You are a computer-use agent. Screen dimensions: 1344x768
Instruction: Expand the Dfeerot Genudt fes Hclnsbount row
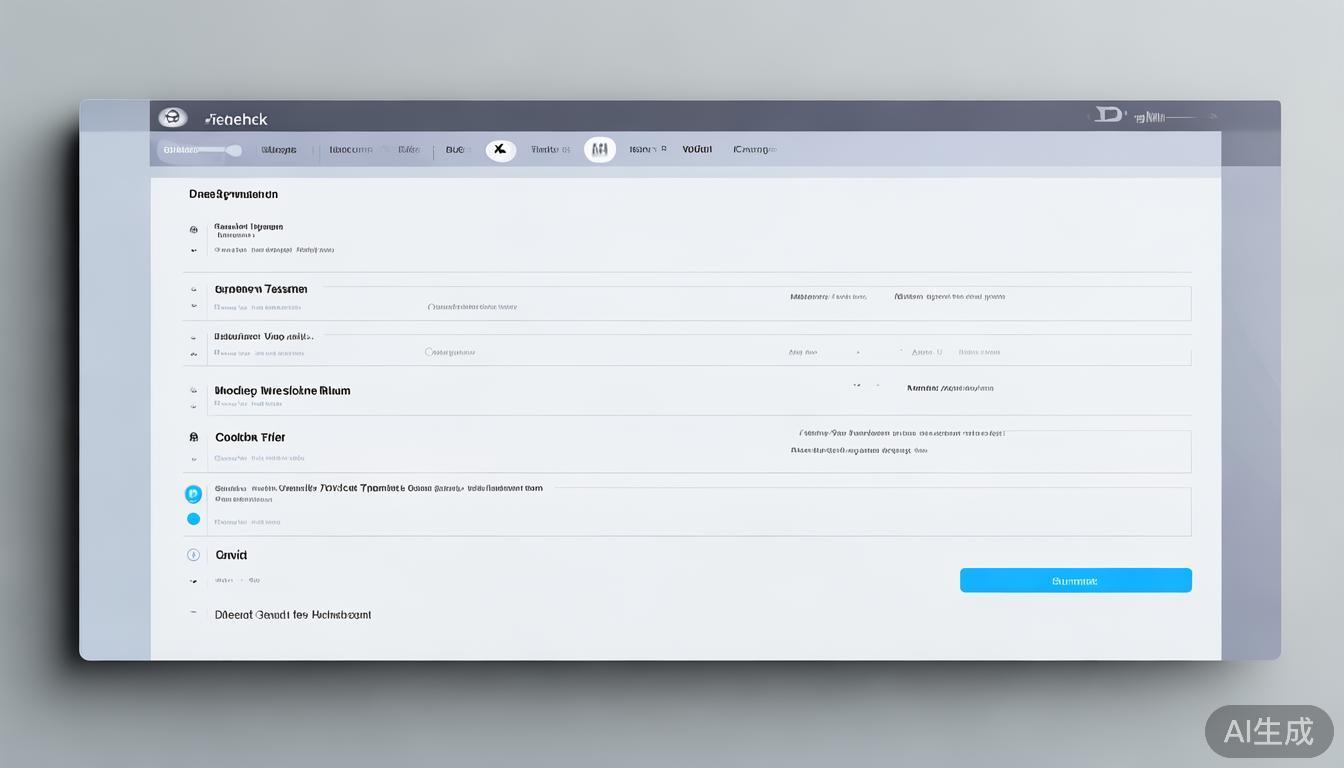(193, 614)
